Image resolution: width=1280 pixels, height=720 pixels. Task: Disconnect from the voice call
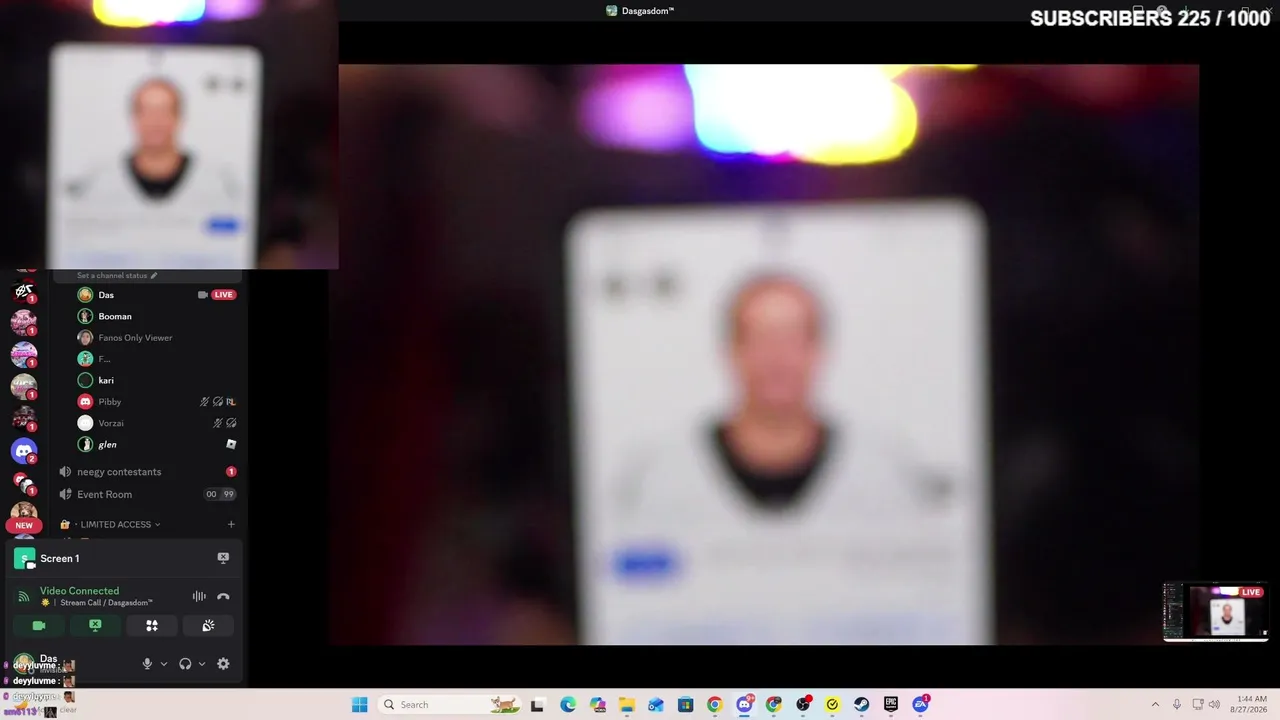point(223,597)
